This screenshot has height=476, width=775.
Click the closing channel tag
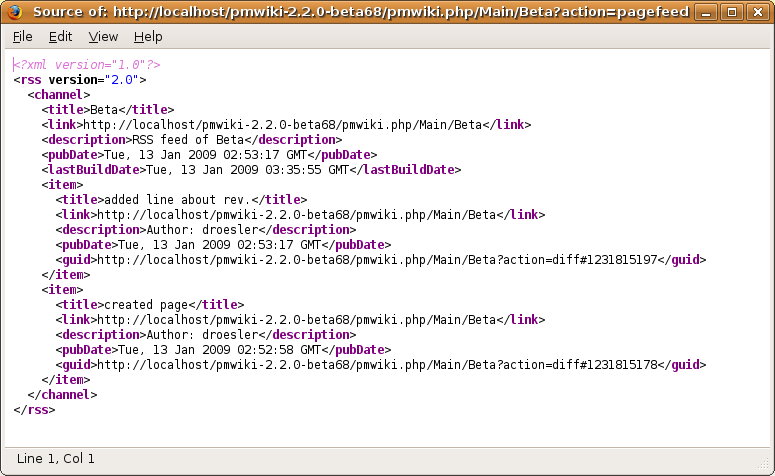pos(62,394)
